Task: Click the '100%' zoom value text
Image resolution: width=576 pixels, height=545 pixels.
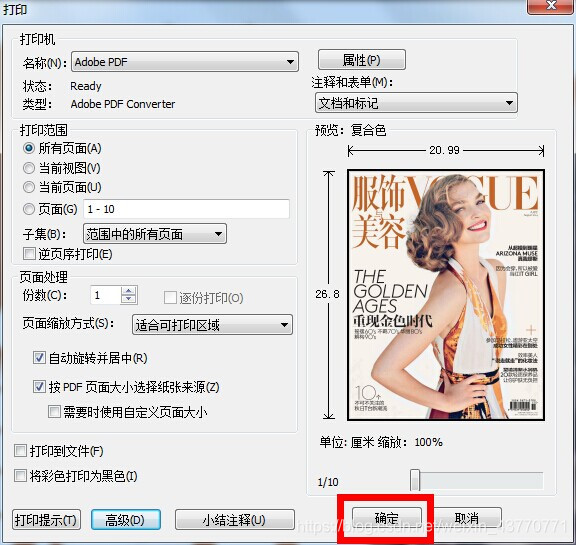Action: 428,442
